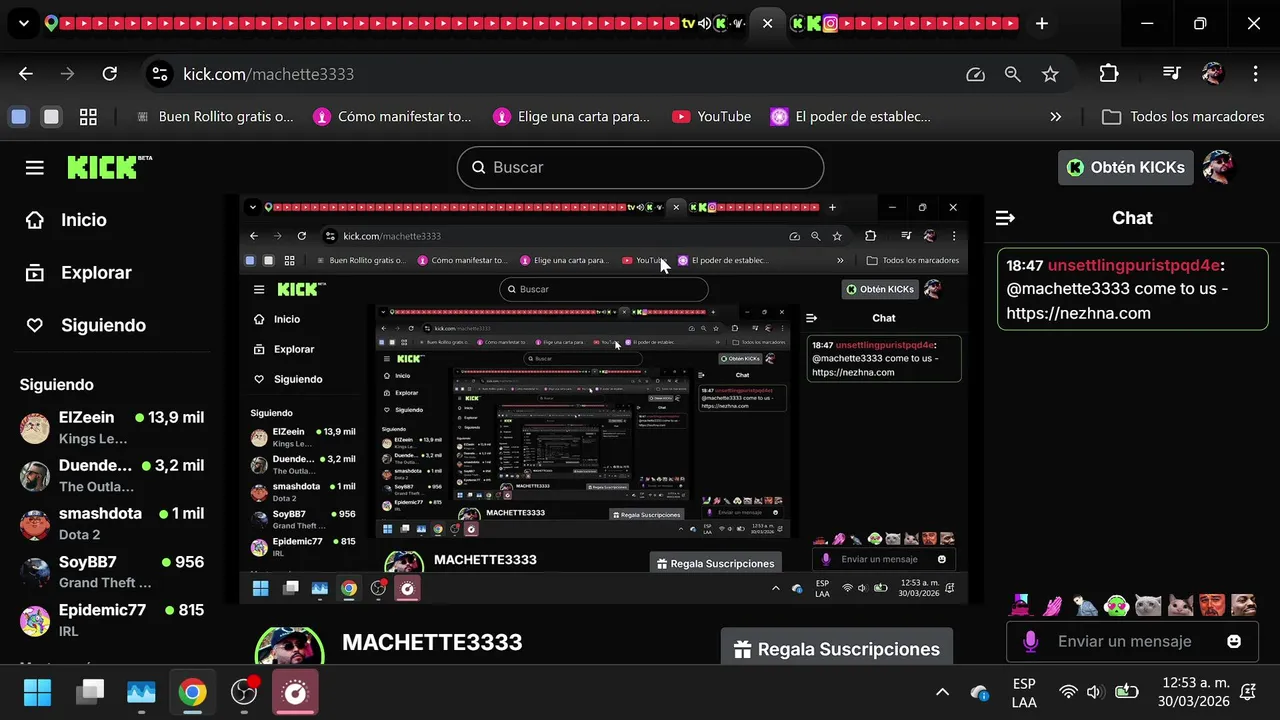Open the ESP LAA language switcher
The width and height of the screenshot is (1280, 720).
click(x=1024, y=692)
